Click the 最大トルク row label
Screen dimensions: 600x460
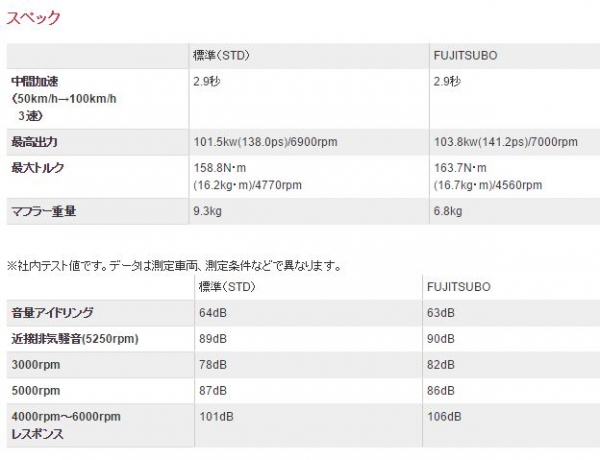[38, 168]
